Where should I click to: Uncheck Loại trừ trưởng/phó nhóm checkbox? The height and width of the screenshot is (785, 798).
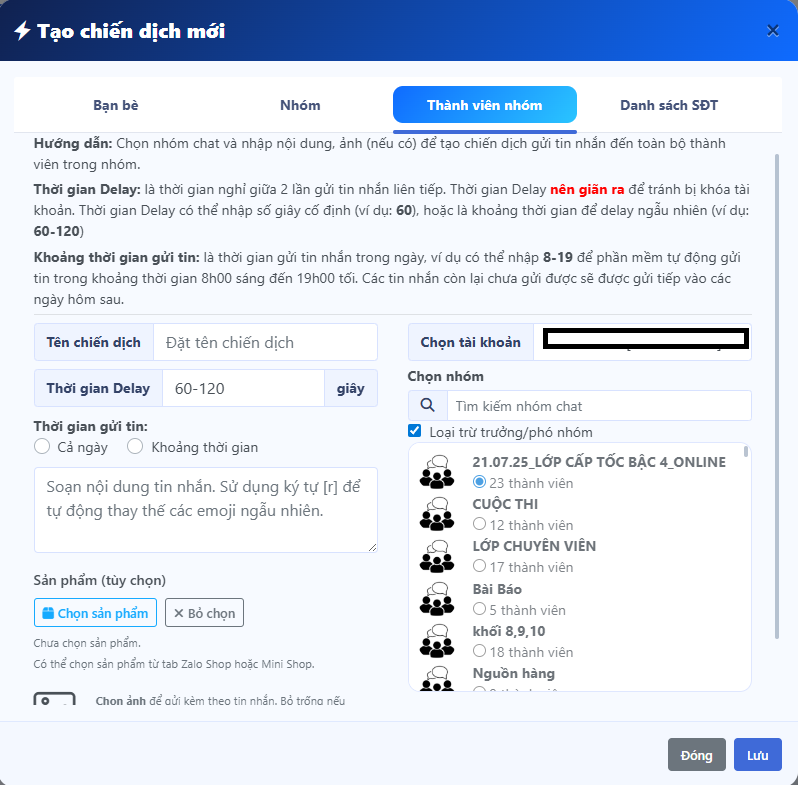tap(415, 431)
